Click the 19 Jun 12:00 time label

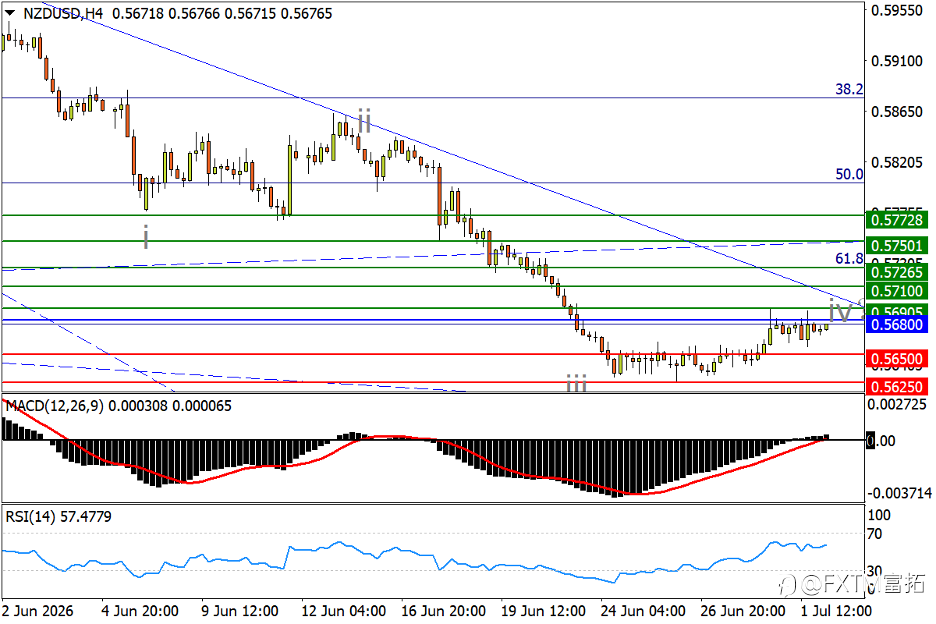coord(543,611)
